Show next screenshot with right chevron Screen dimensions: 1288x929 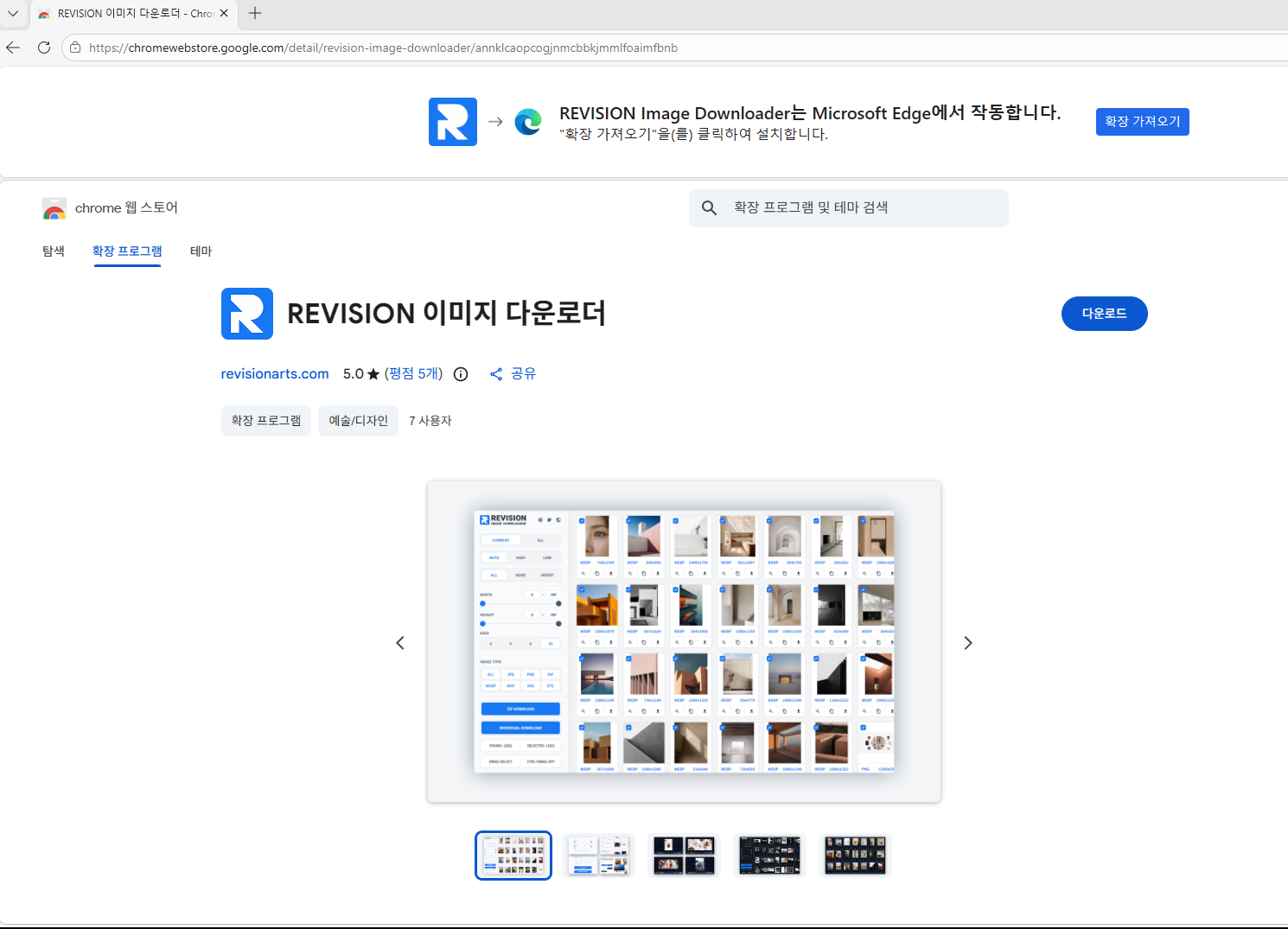pyautogui.click(x=967, y=643)
